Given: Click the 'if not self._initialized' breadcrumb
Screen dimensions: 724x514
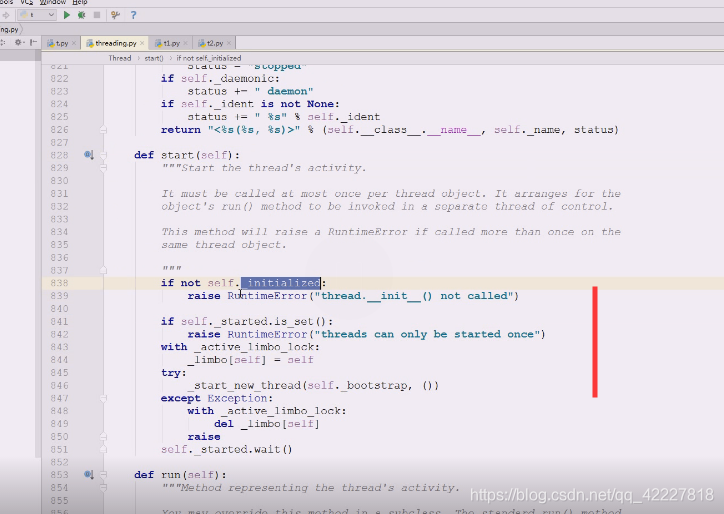Looking at the screenshot, I should [x=209, y=58].
